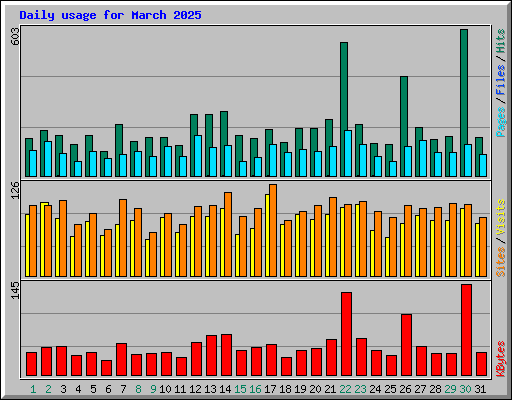Click the 'Pages' legend label

tap(500, 122)
